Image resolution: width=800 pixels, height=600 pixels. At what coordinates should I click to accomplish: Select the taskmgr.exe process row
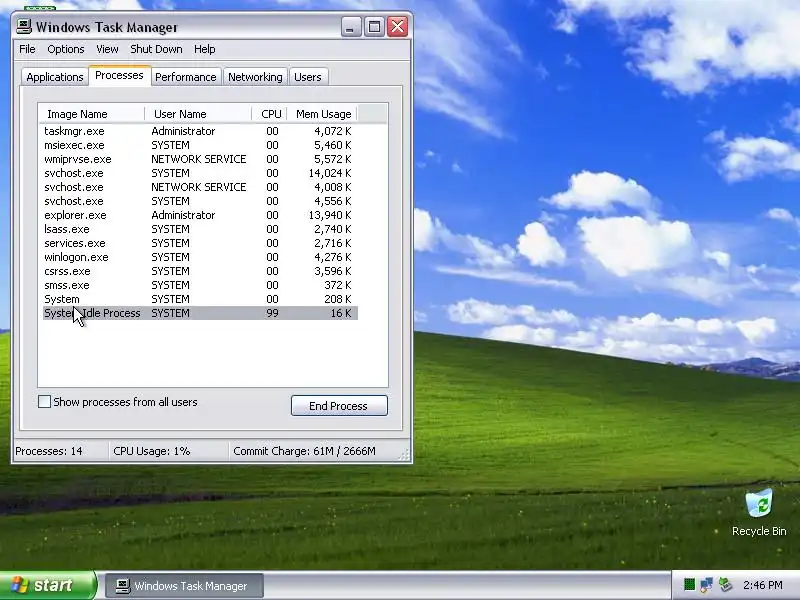click(x=200, y=131)
